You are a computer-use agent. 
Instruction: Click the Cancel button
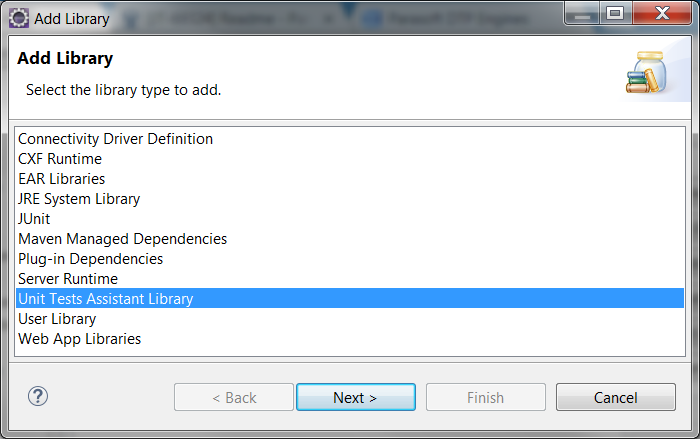click(616, 397)
